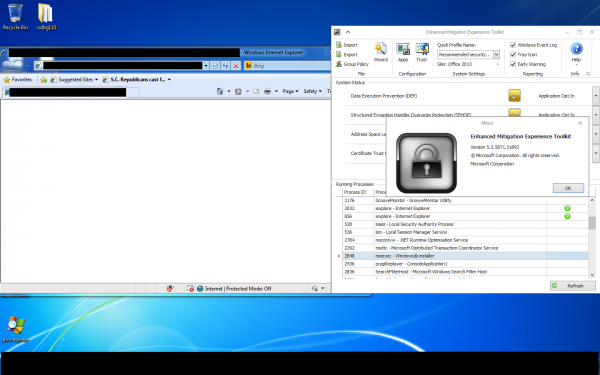Click the Compatibility View icon in Internet Explorer
Screen dimensions: 600x375
coord(215,66)
